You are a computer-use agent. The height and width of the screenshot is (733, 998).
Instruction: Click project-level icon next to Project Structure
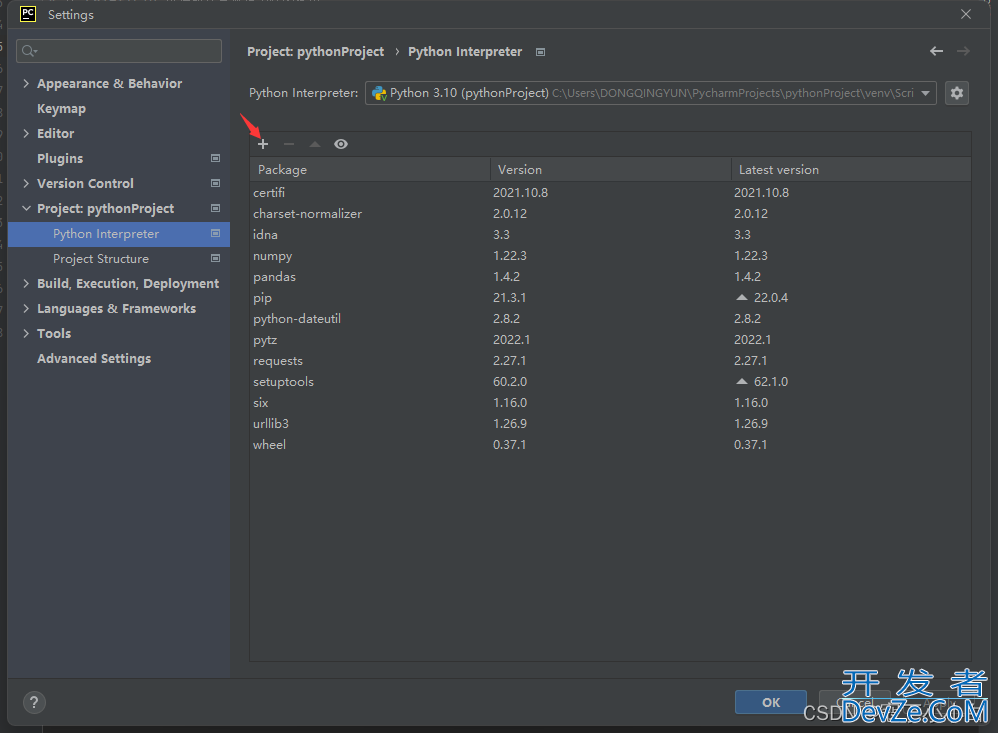pyautogui.click(x=216, y=258)
